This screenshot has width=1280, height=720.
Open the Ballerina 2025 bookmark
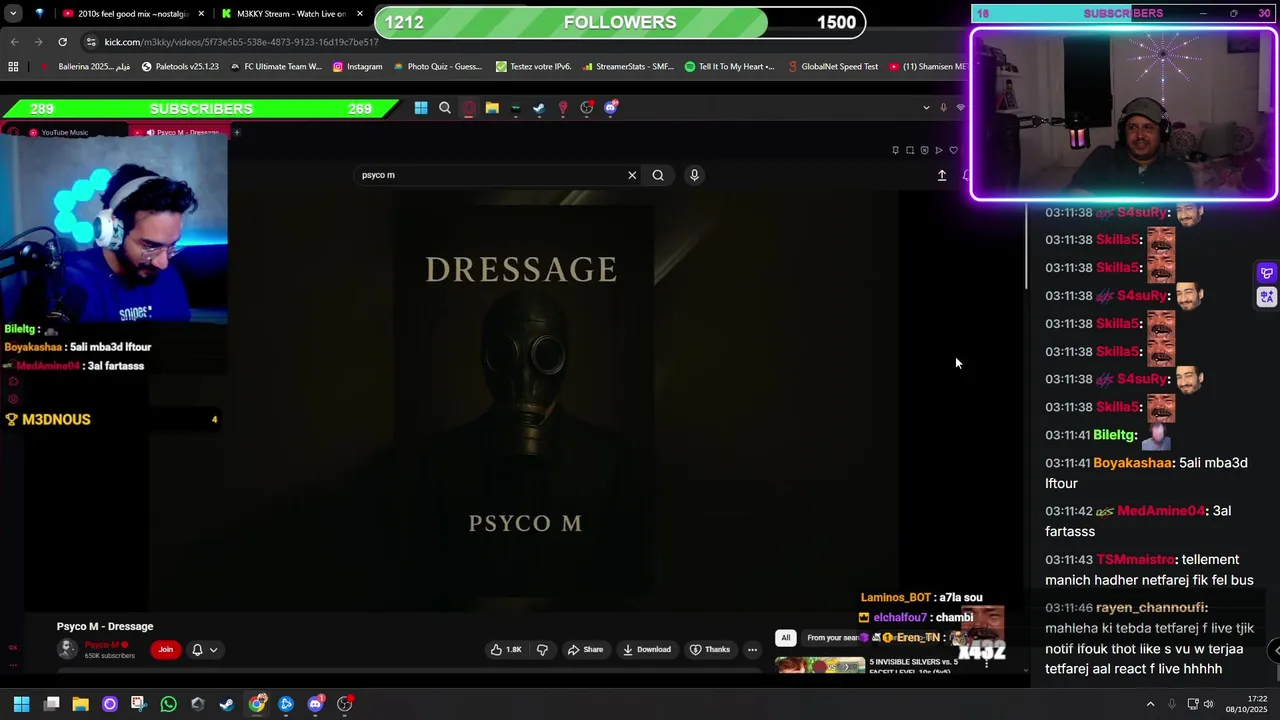tap(85, 67)
